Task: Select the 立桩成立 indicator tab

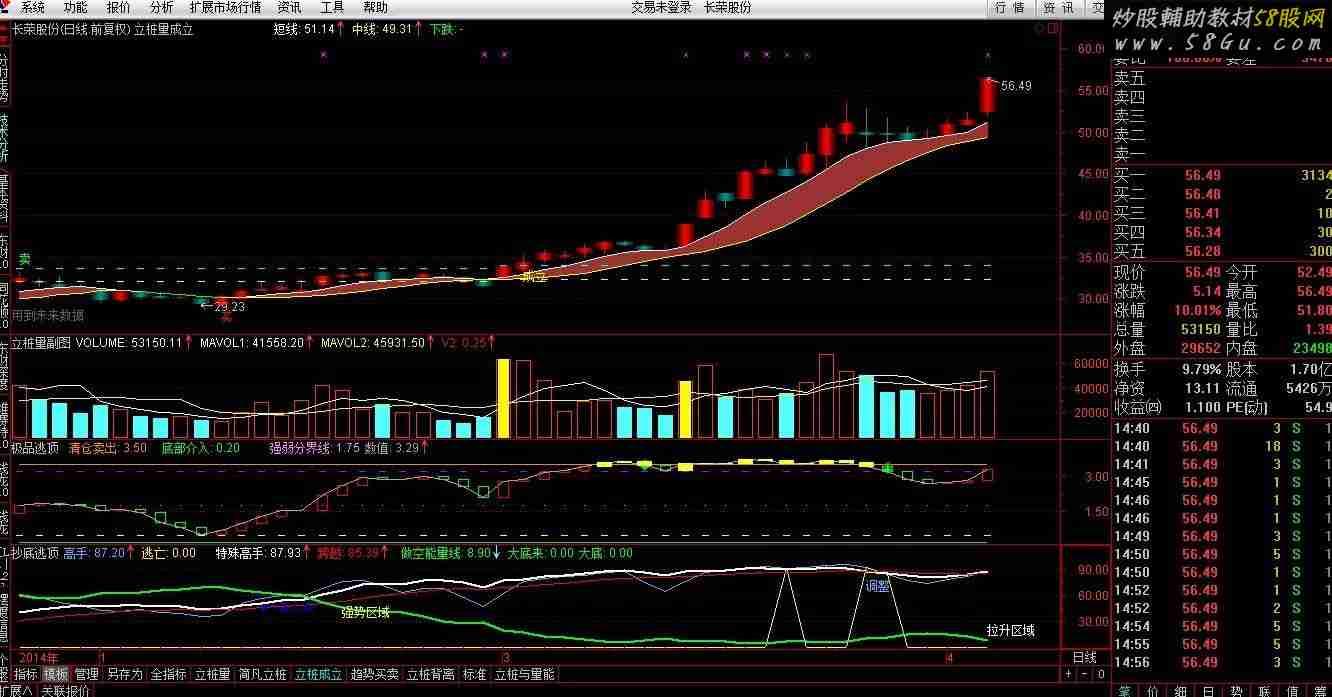Action: [318, 674]
